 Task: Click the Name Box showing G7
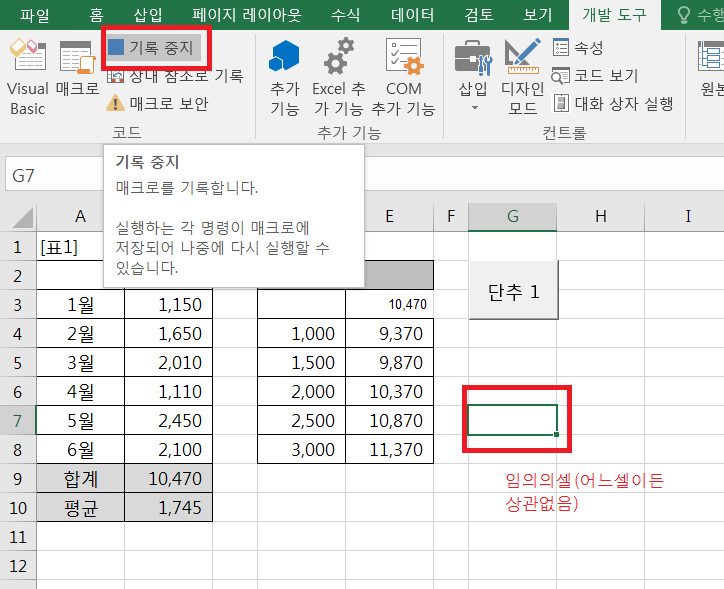[x=50, y=176]
